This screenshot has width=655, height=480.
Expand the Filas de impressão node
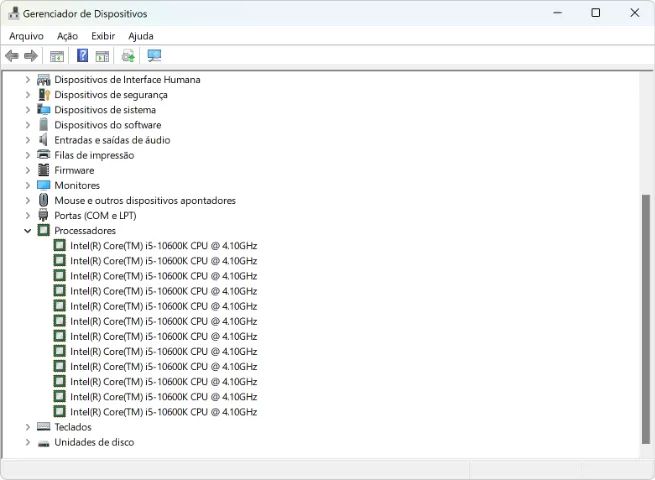pyautogui.click(x=28, y=155)
